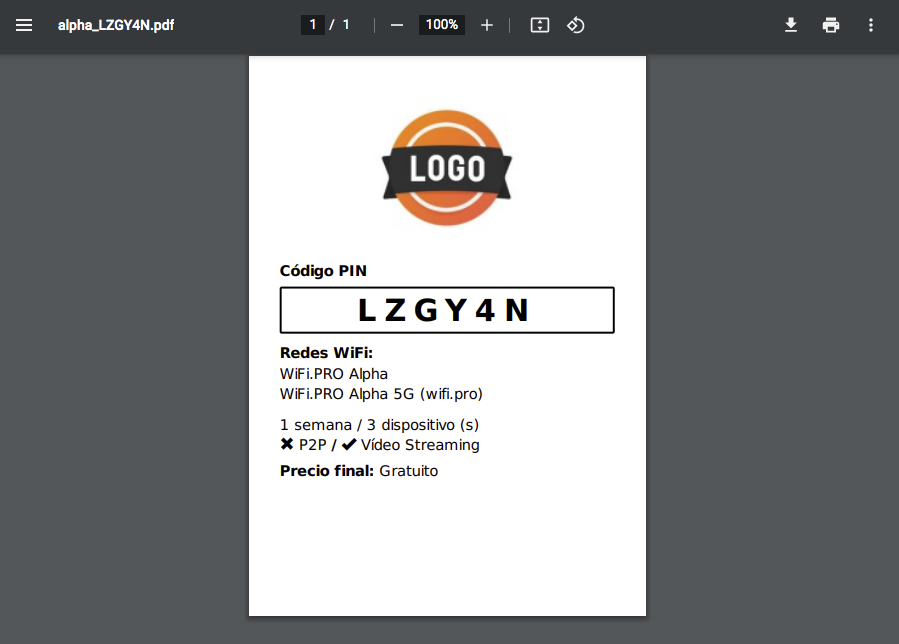The image size is (899, 644).
Task: Click the Código PIN label
Action: pyautogui.click(x=323, y=271)
